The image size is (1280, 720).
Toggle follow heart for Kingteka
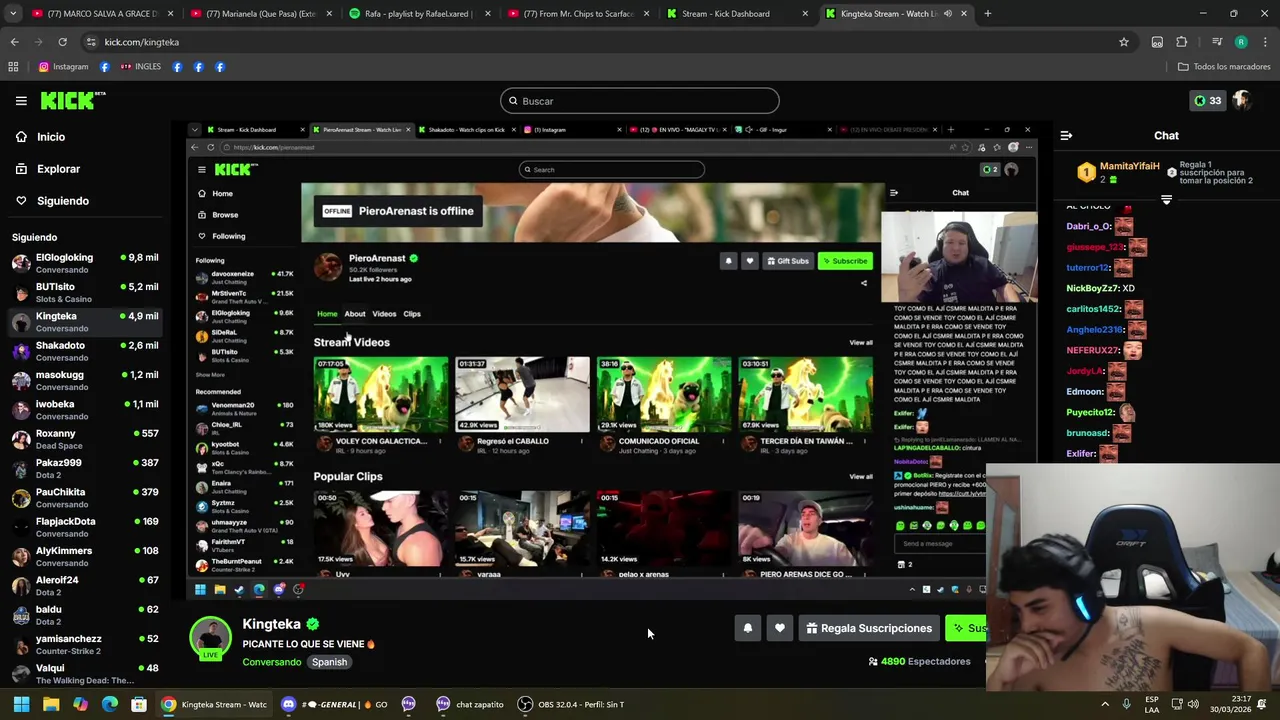coord(780,628)
